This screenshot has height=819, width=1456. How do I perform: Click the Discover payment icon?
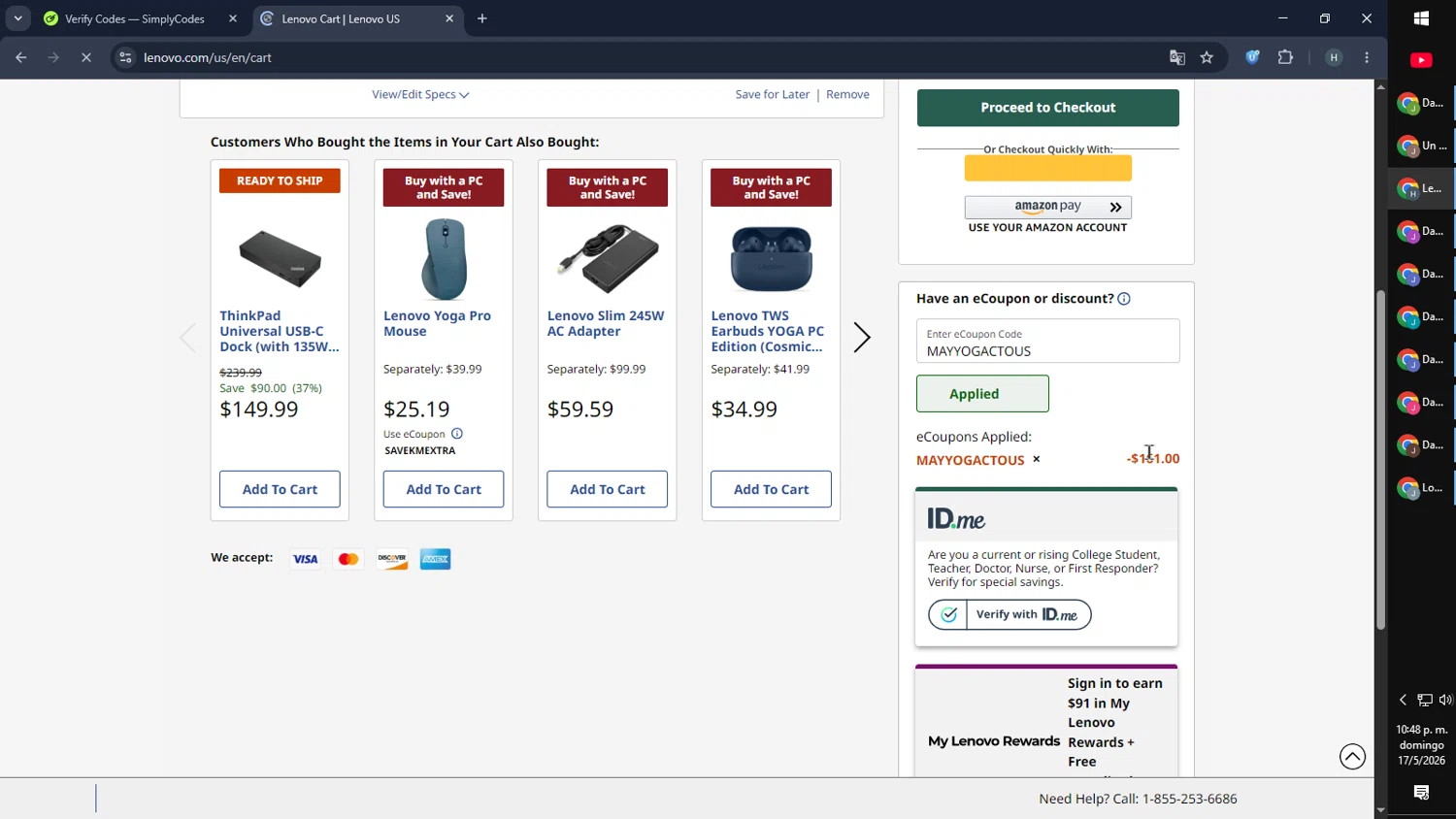[x=392, y=559]
